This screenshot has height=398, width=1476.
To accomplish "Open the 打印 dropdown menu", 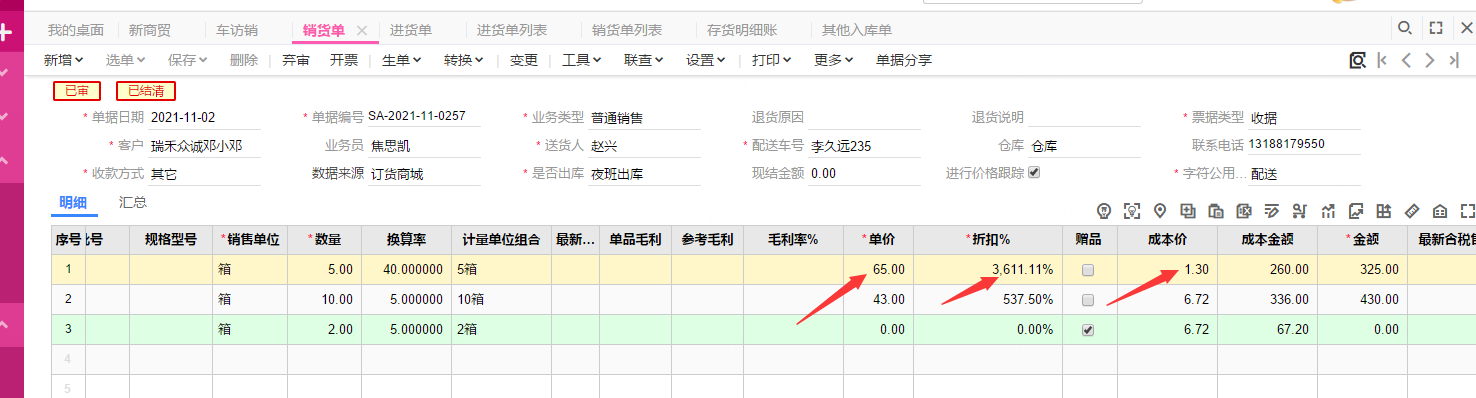I will pyautogui.click(x=772, y=60).
